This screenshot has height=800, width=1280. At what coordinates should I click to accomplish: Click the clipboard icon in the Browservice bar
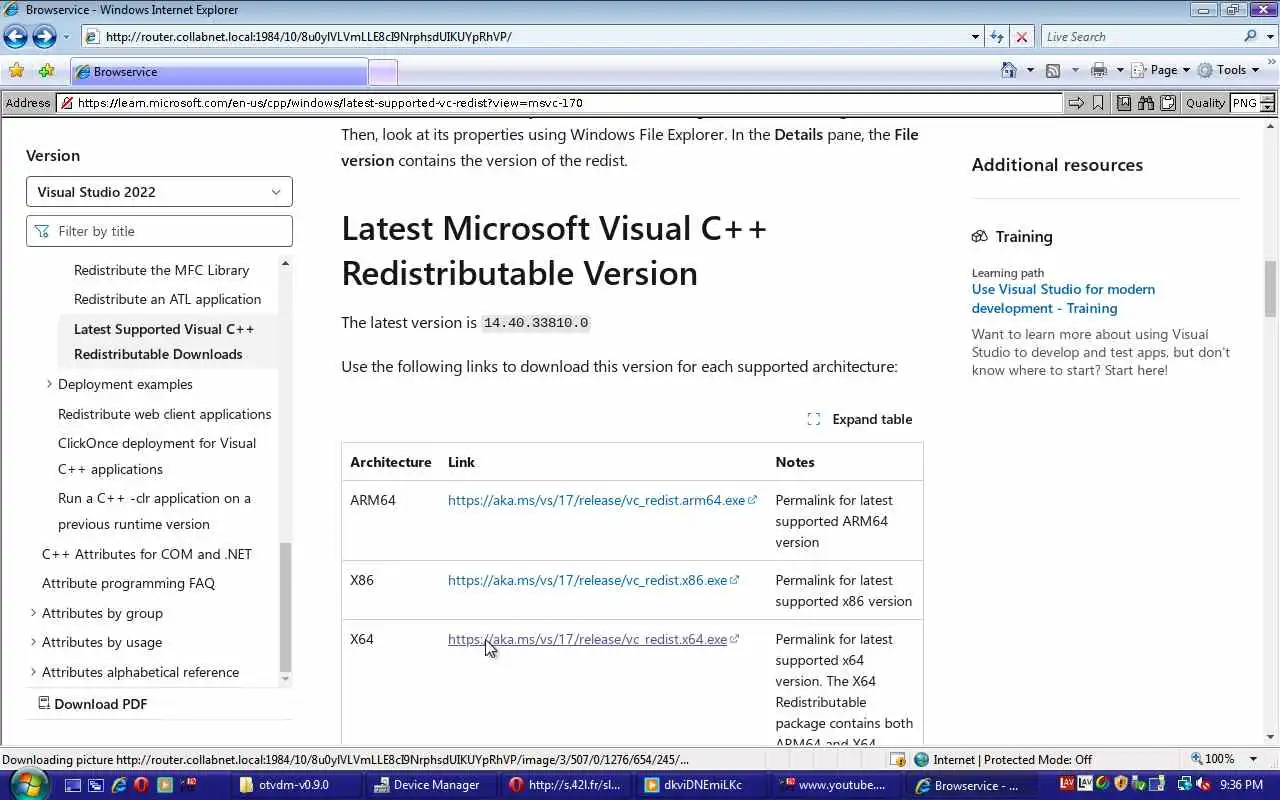click(1167, 103)
